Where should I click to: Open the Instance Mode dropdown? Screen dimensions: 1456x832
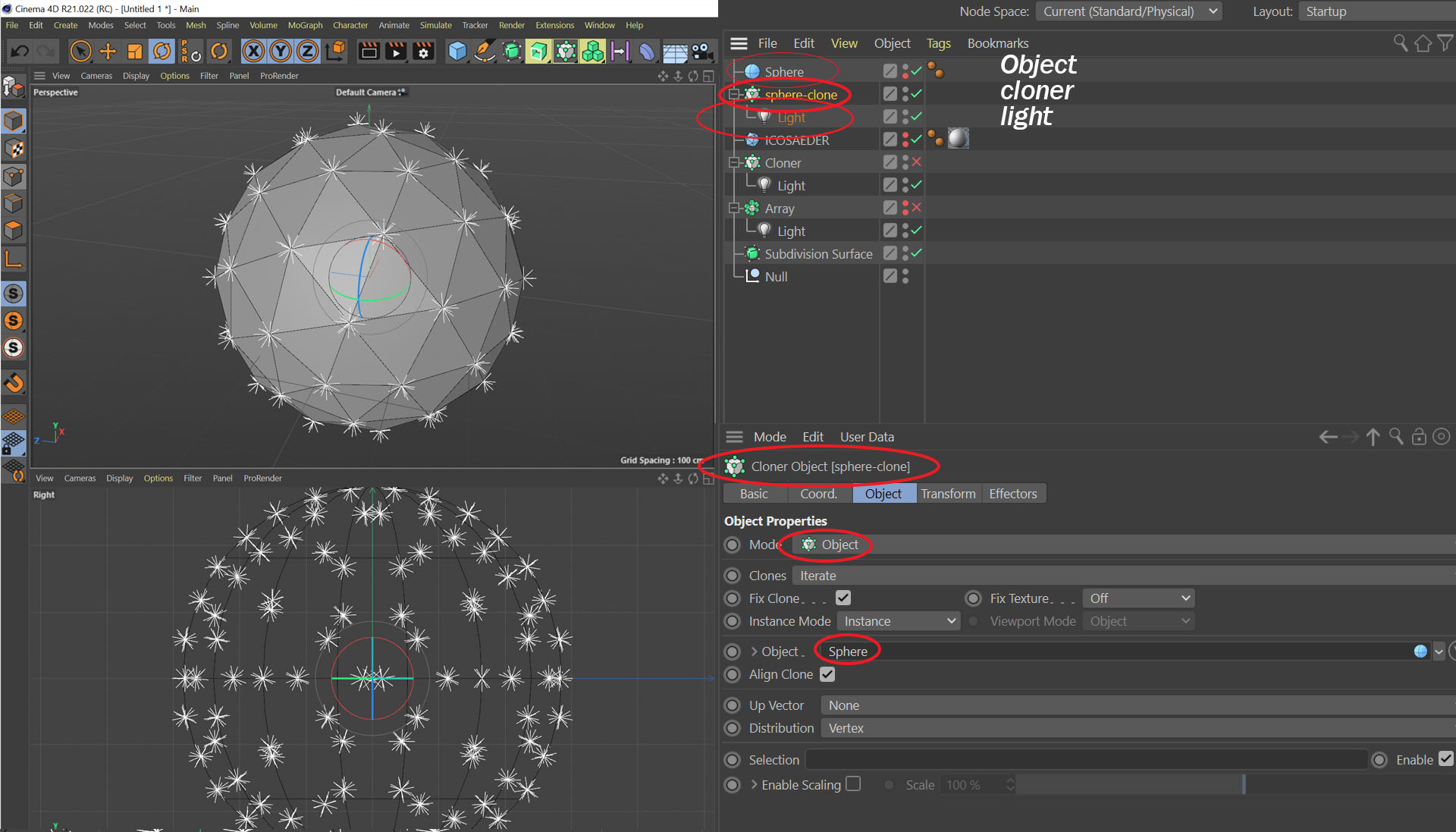[x=899, y=621]
